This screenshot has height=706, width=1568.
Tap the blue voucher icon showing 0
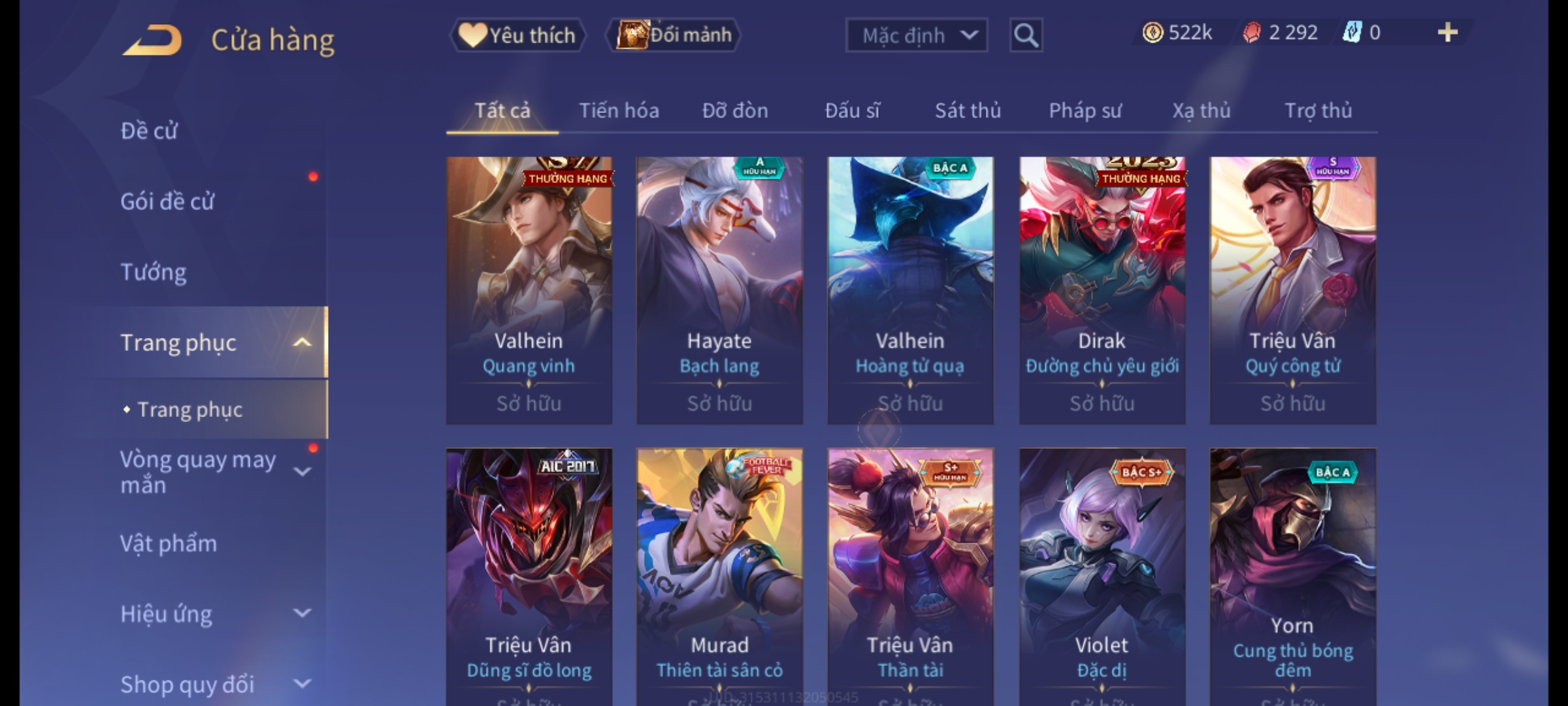pyautogui.click(x=1352, y=33)
